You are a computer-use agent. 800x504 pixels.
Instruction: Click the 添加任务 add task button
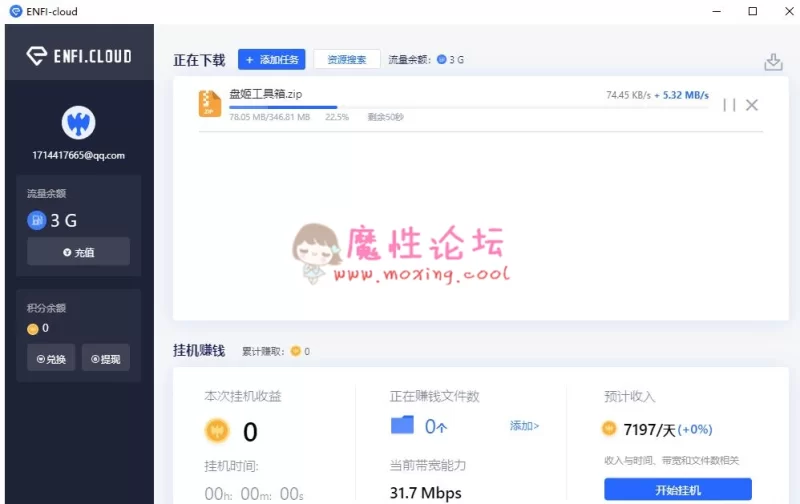point(271,60)
